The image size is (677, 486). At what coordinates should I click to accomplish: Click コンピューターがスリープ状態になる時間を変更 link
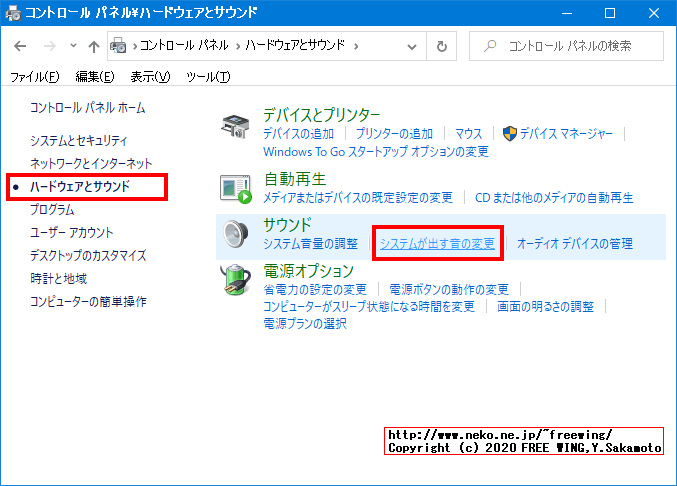point(369,306)
